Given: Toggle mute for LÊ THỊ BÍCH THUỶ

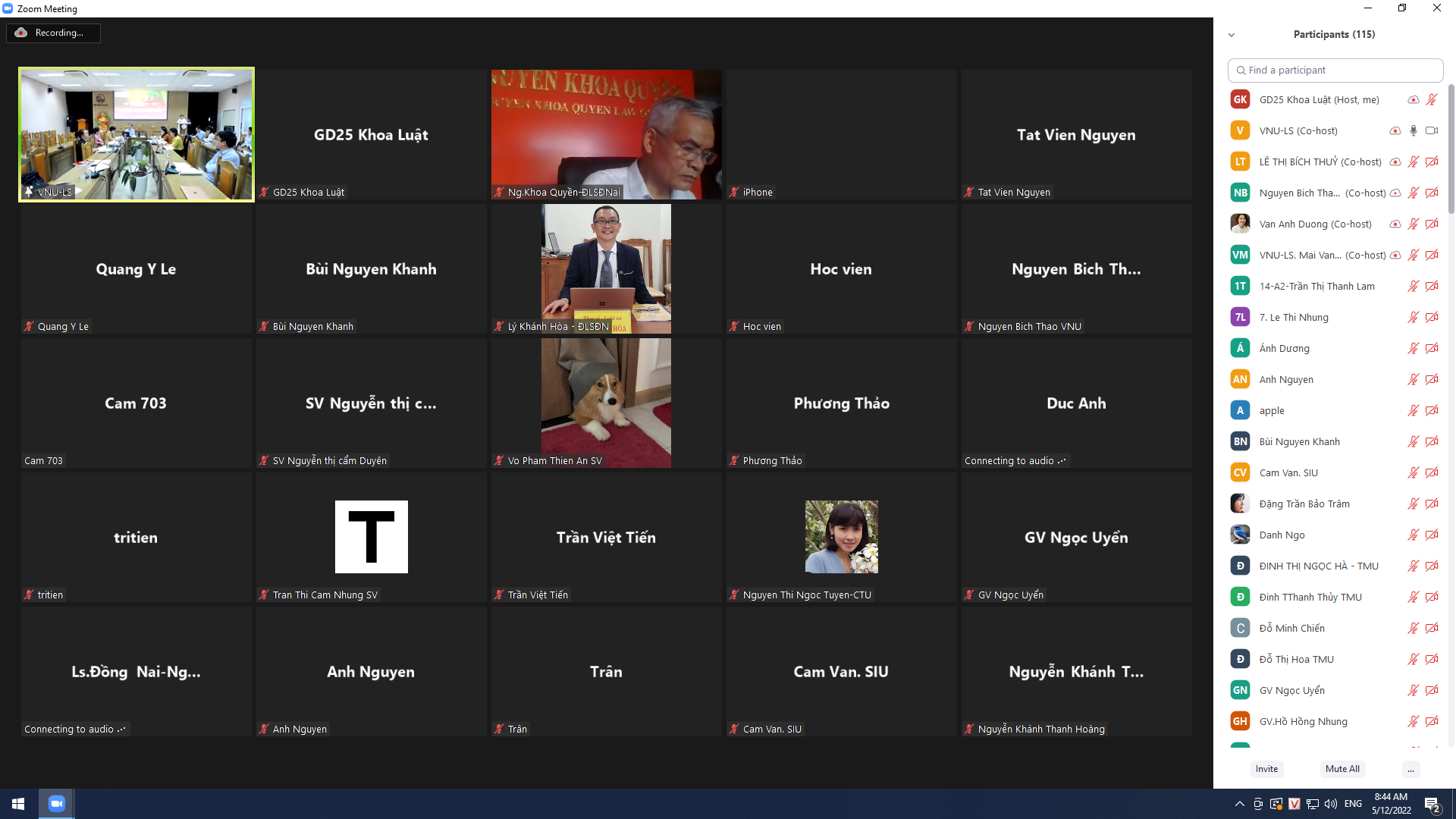Looking at the screenshot, I should (x=1414, y=162).
